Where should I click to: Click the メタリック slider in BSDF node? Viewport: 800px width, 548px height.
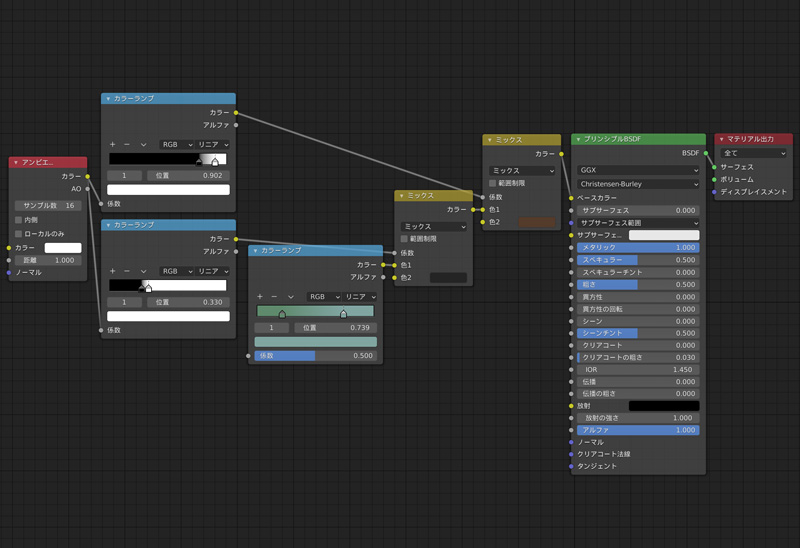pos(638,247)
